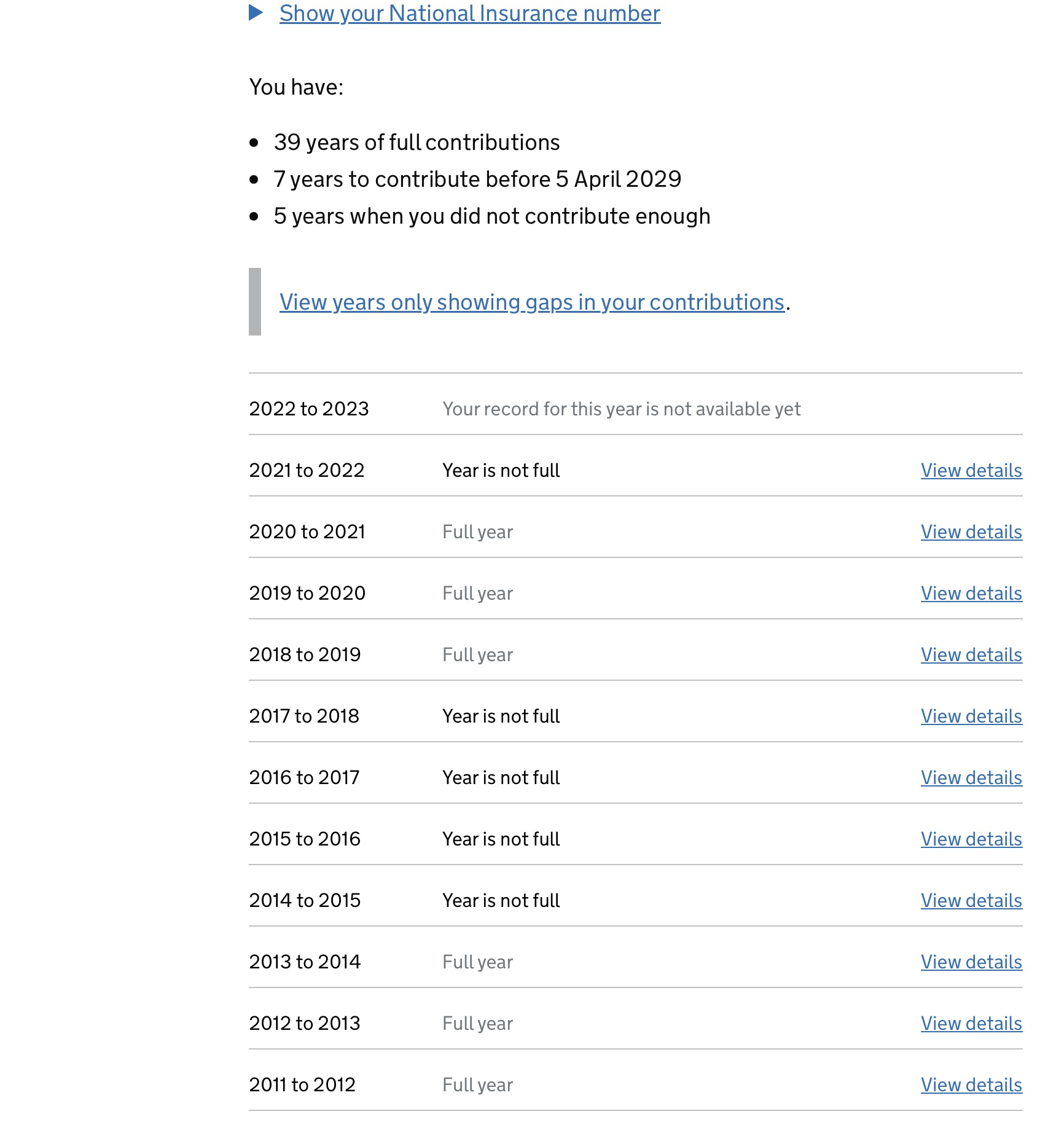
Task: Click the 39 years of full contributions text
Action: 417,143
